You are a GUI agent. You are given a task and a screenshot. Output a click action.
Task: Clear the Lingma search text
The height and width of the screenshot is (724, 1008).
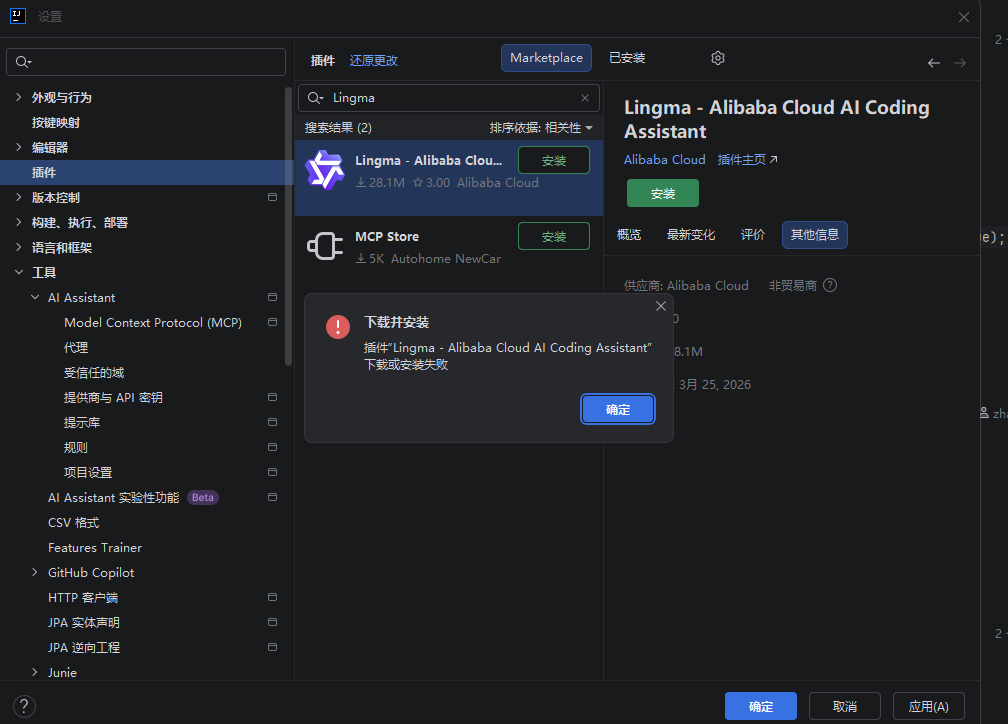[585, 98]
